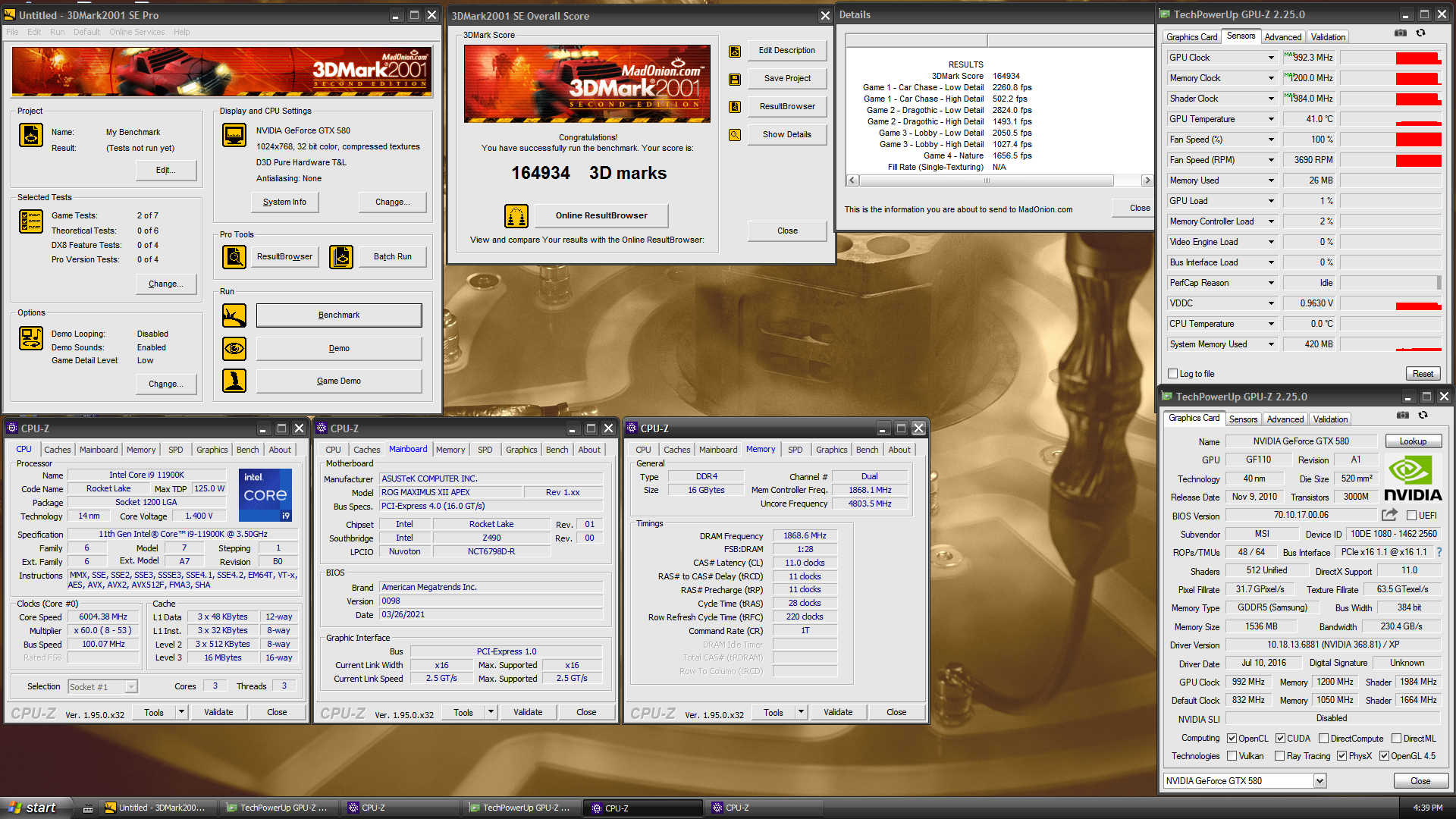This screenshot has height=819, width=1456.
Task: Click Validate in the CPU-Z Mainboard window
Action: [x=528, y=713]
